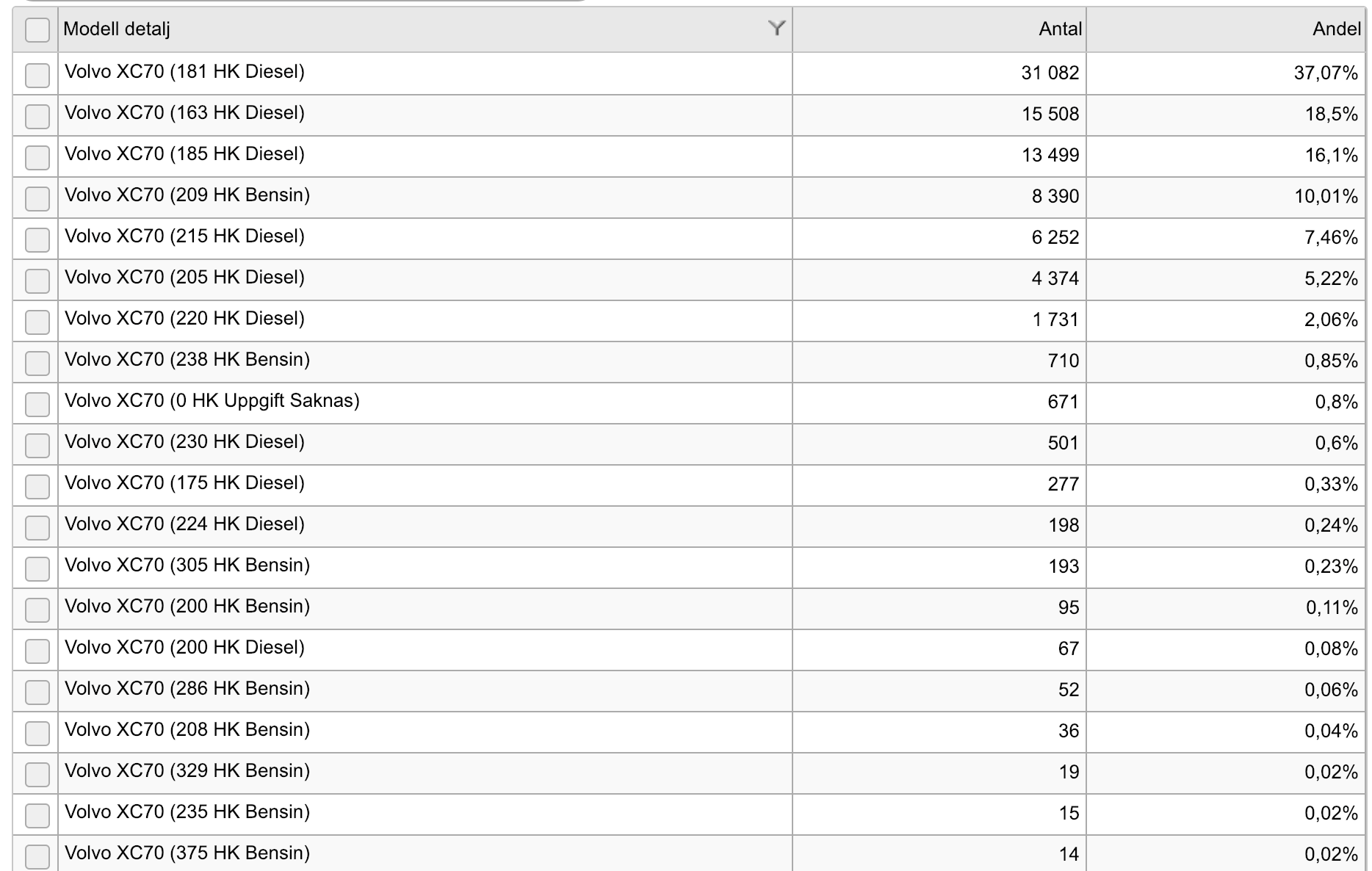Select checkbox for Volvo XC70 (375 HK Bensin)
The image size is (1372, 871).
(x=37, y=856)
